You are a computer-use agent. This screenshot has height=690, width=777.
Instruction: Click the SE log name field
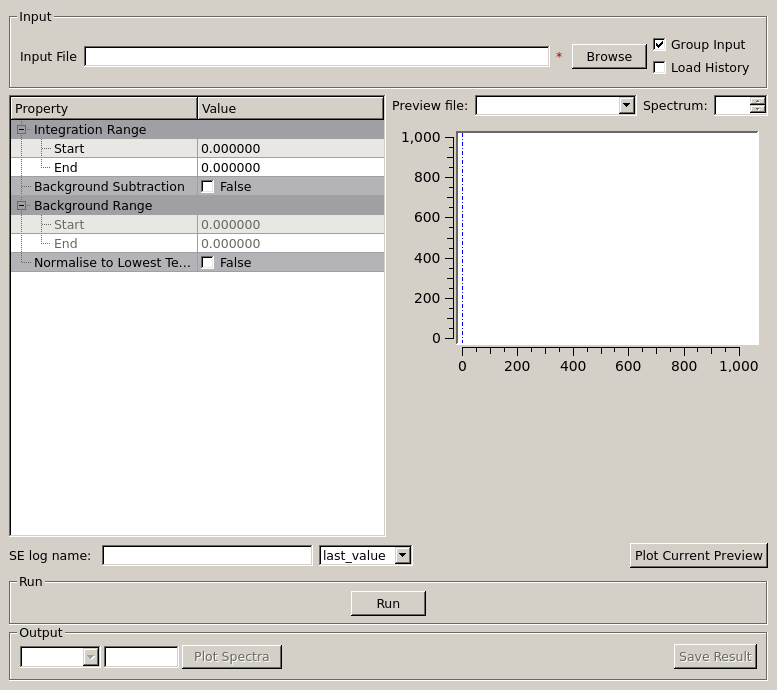click(206, 555)
